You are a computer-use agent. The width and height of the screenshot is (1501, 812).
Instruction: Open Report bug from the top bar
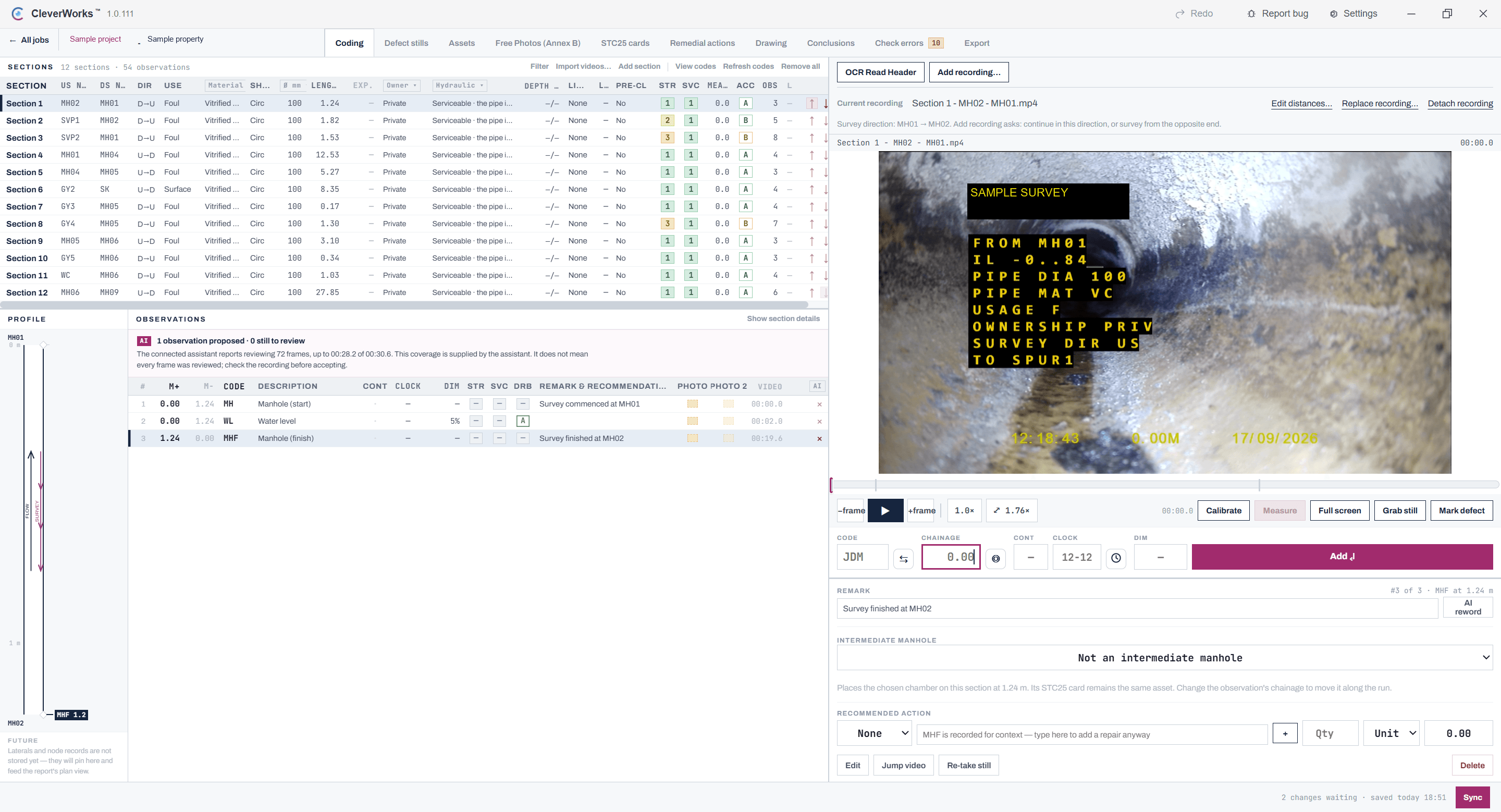1278,14
